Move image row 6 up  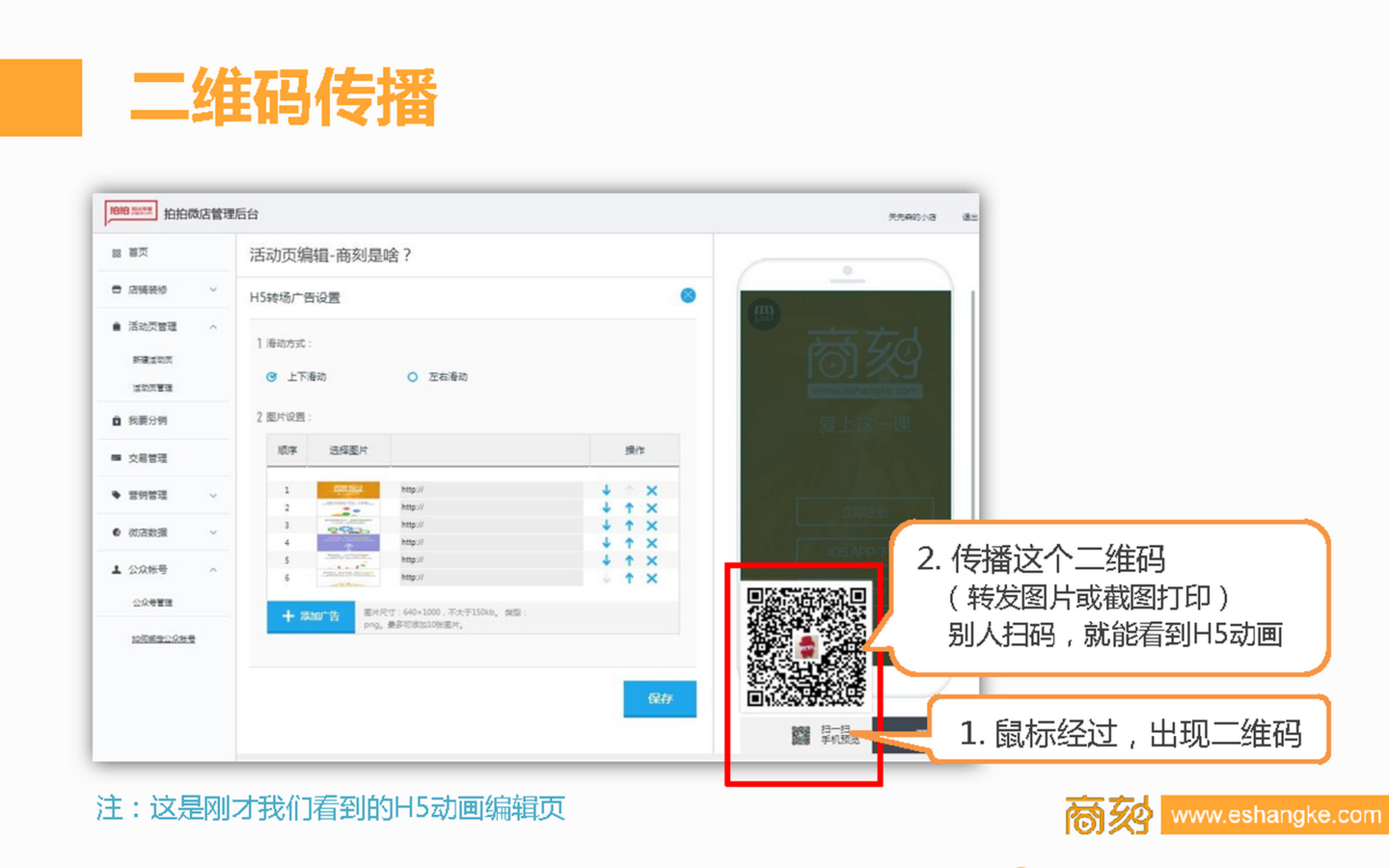(x=629, y=578)
